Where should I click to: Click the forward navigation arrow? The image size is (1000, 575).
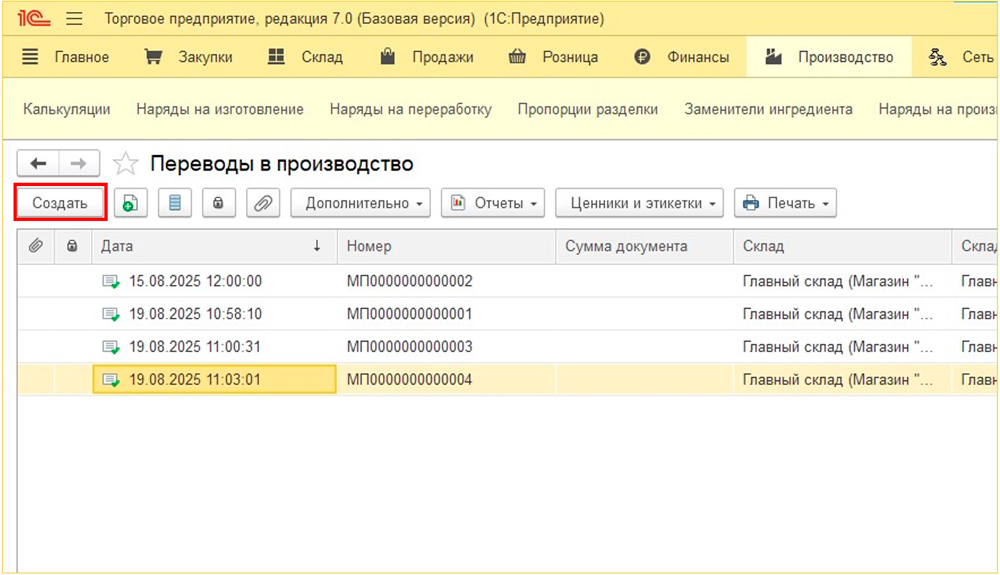(79, 164)
